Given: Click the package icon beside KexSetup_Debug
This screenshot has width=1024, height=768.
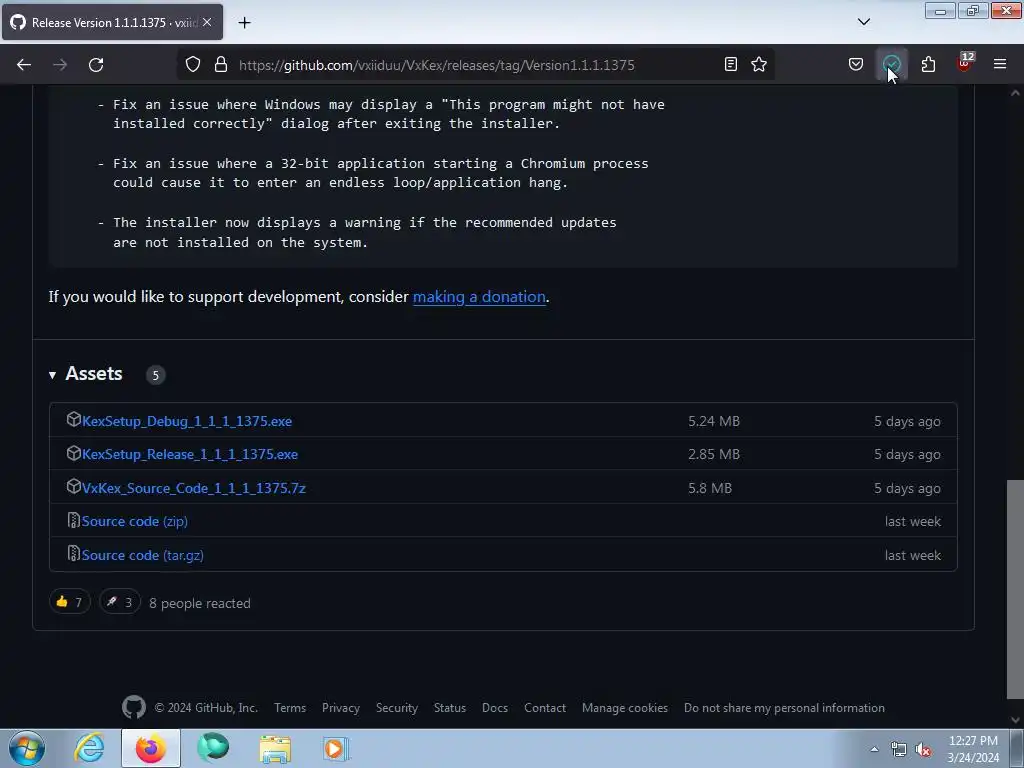Looking at the screenshot, I should click(74, 420).
